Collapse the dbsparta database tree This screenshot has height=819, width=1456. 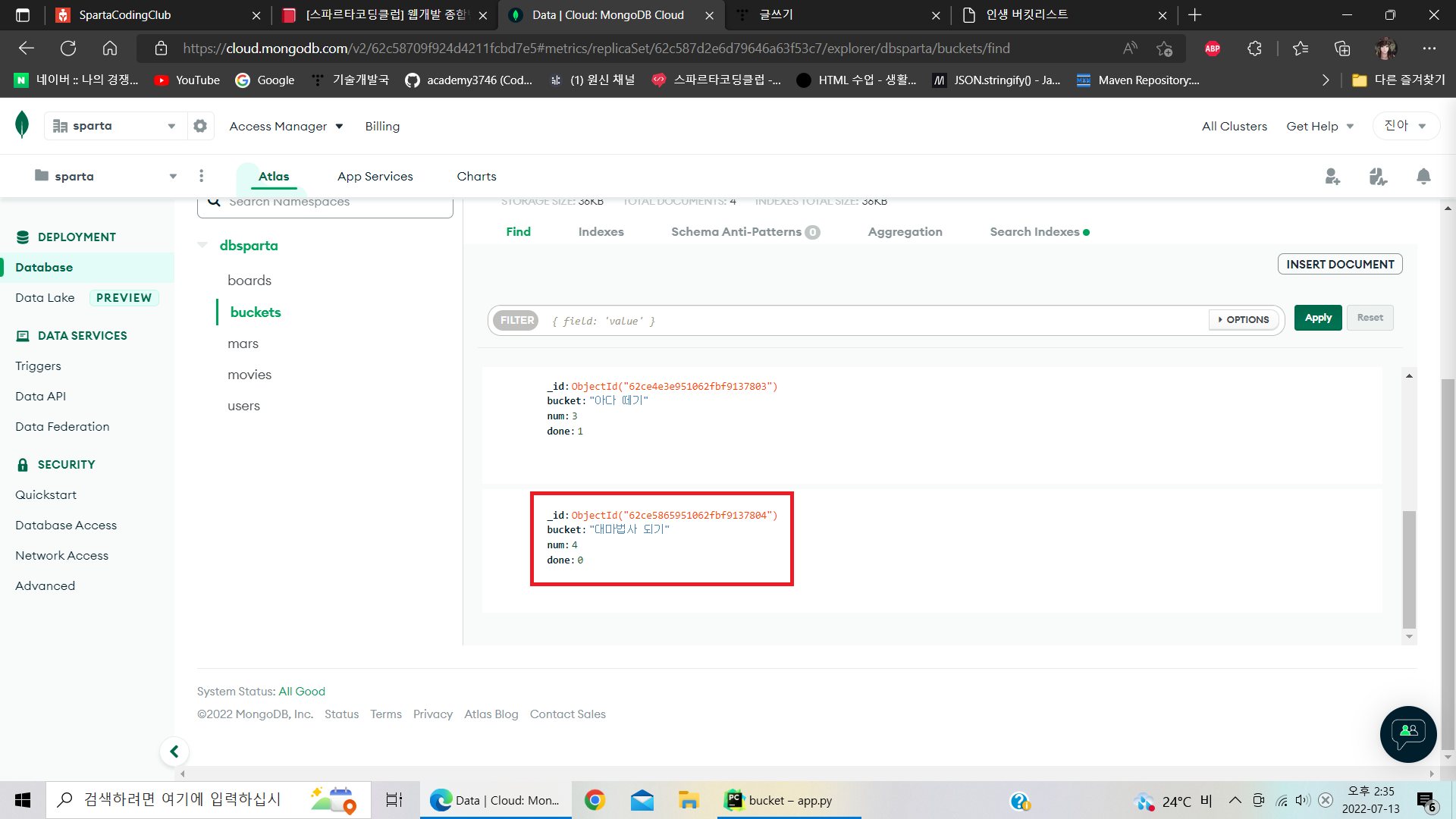[202, 245]
